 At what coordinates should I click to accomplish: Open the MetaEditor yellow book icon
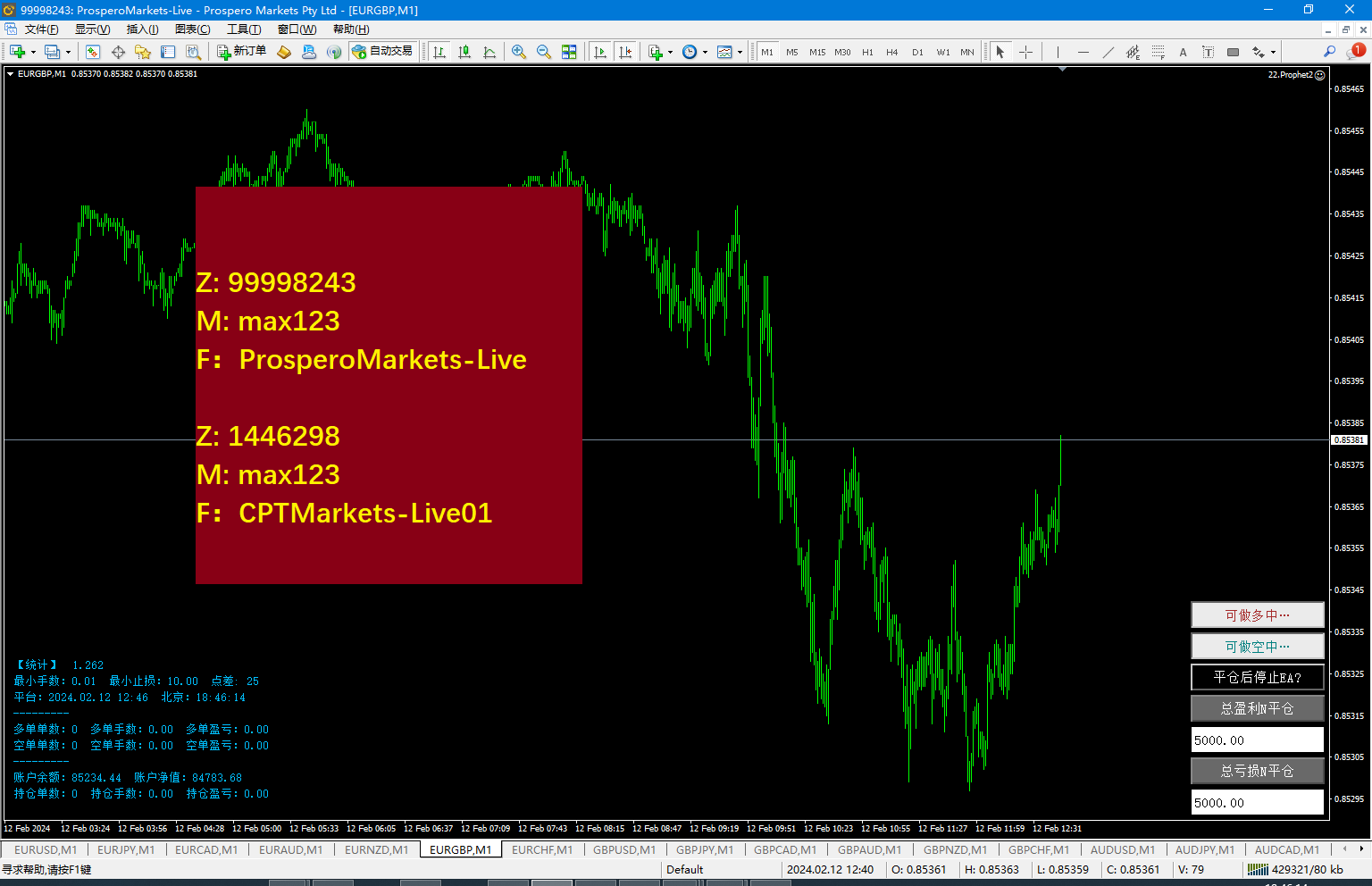click(284, 52)
